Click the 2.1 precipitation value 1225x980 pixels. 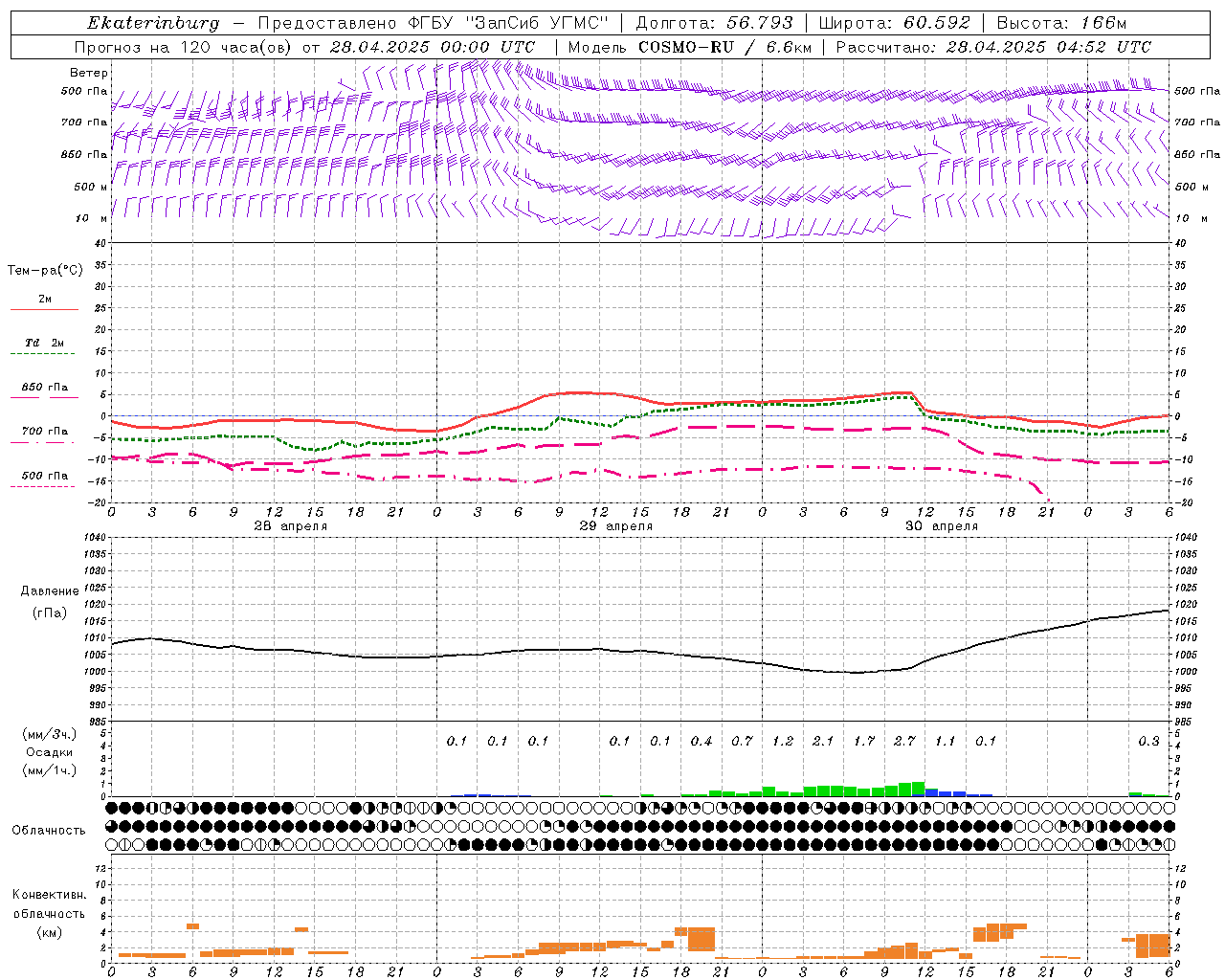point(823,741)
